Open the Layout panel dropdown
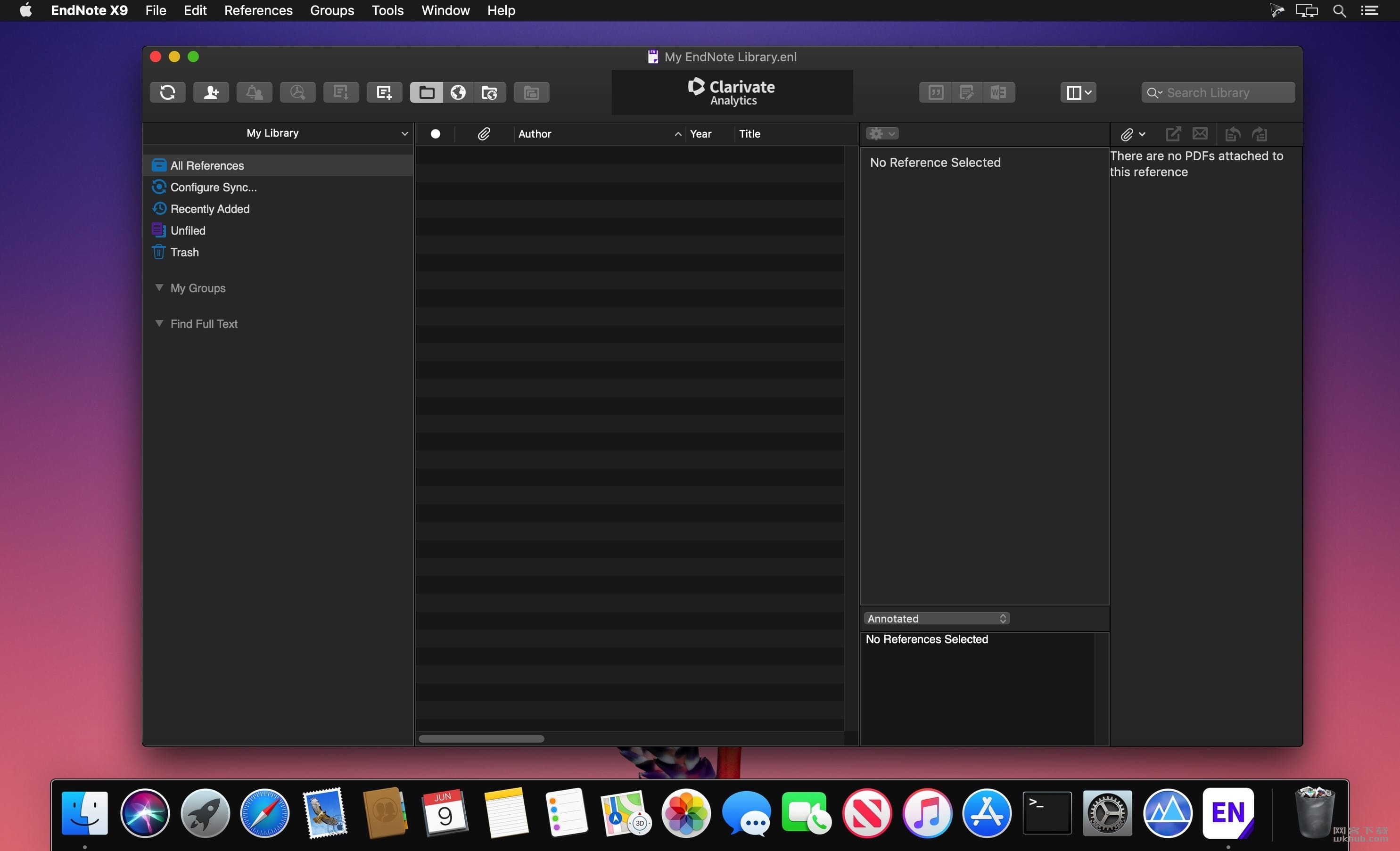Viewport: 1400px width, 851px height. point(1078,92)
